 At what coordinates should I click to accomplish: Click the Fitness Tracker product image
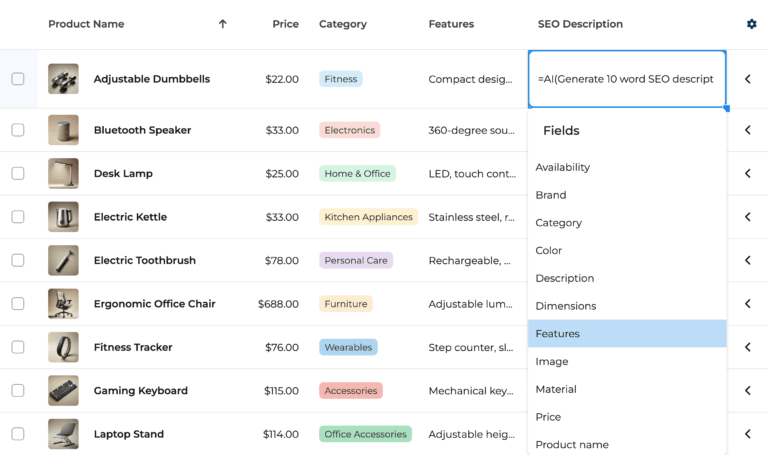[63, 347]
